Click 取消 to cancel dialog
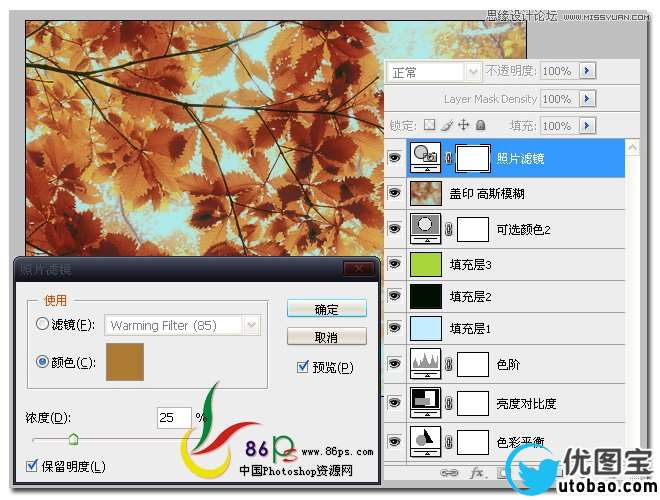 click(x=327, y=337)
